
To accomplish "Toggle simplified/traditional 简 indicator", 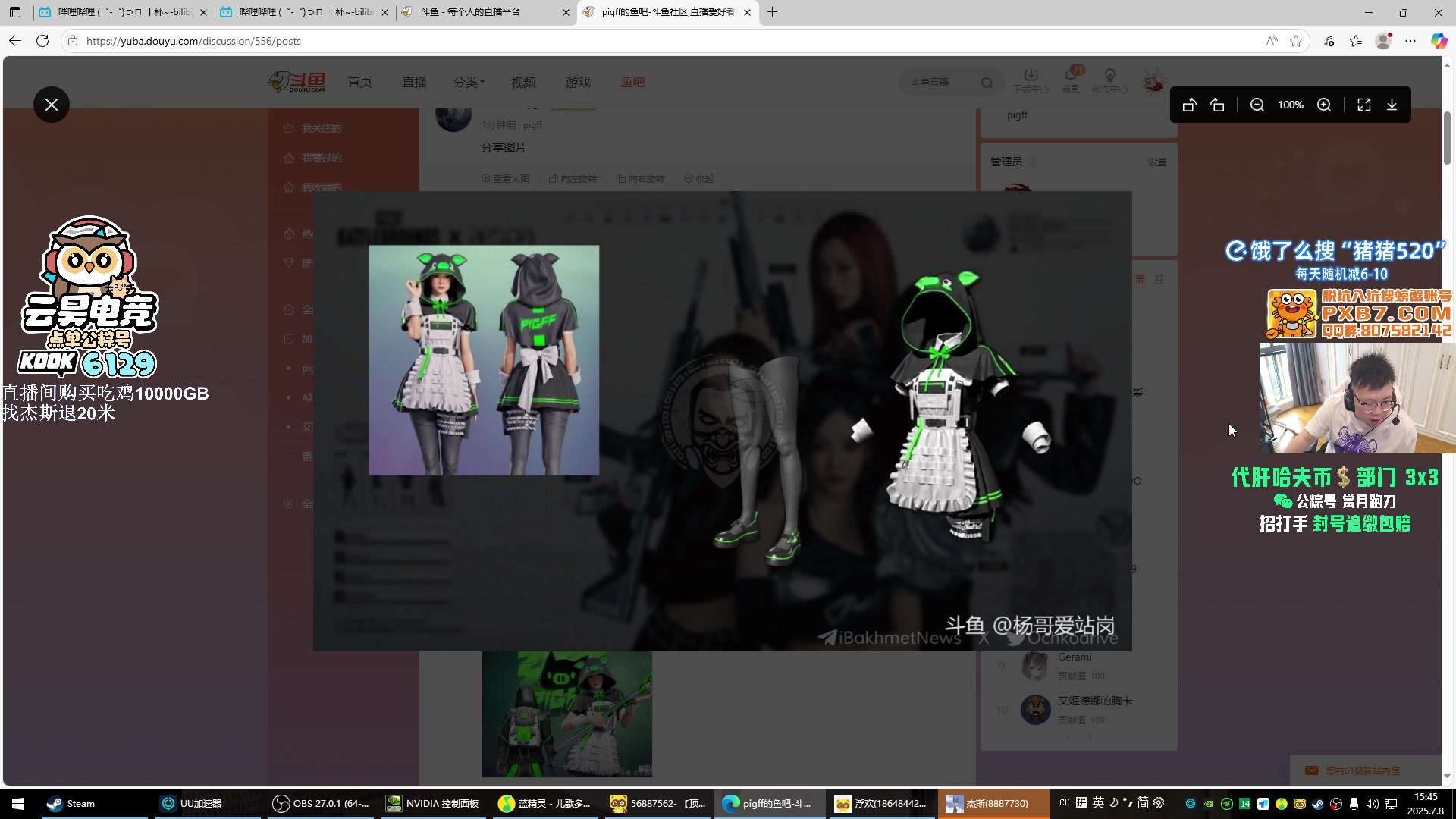I will tap(1143, 802).
